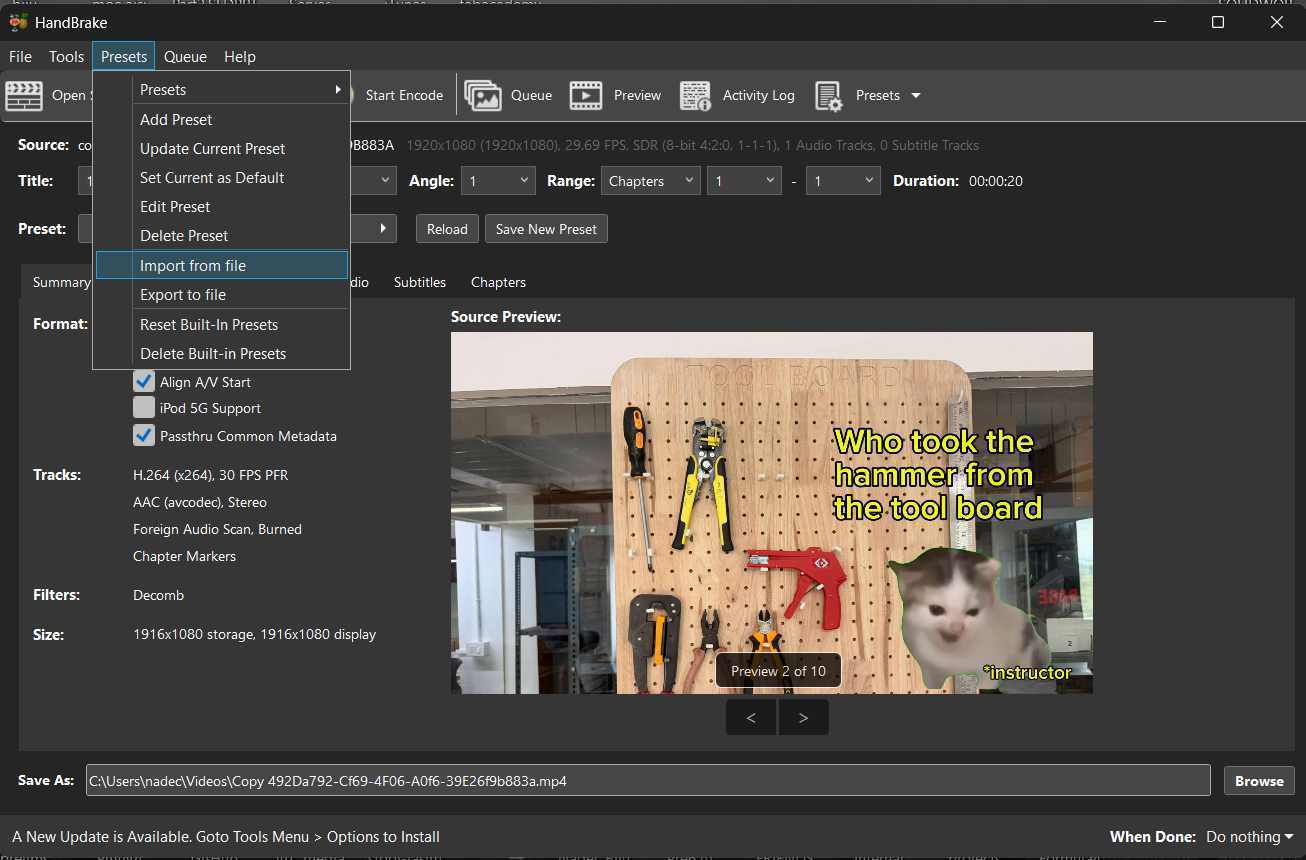Click the Reload button
The height and width of the screenshot is (860, 1306).
tap(447, 229)
